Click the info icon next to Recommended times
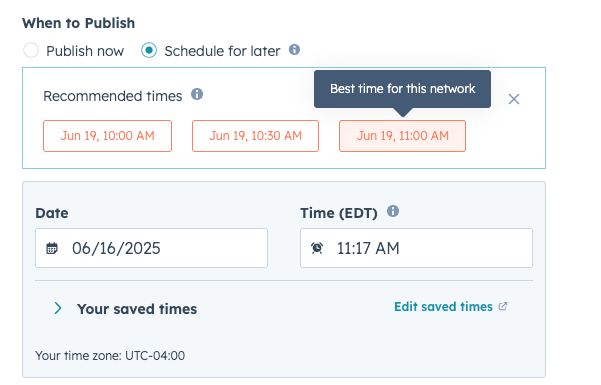 point(197,94)
